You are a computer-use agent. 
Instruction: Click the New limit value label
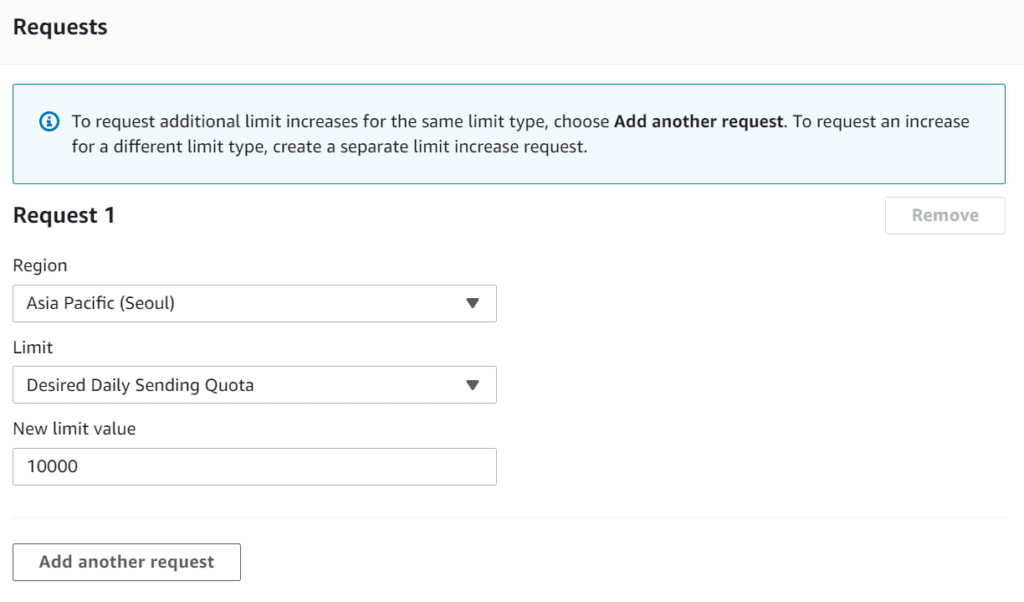tap(74, 429)
